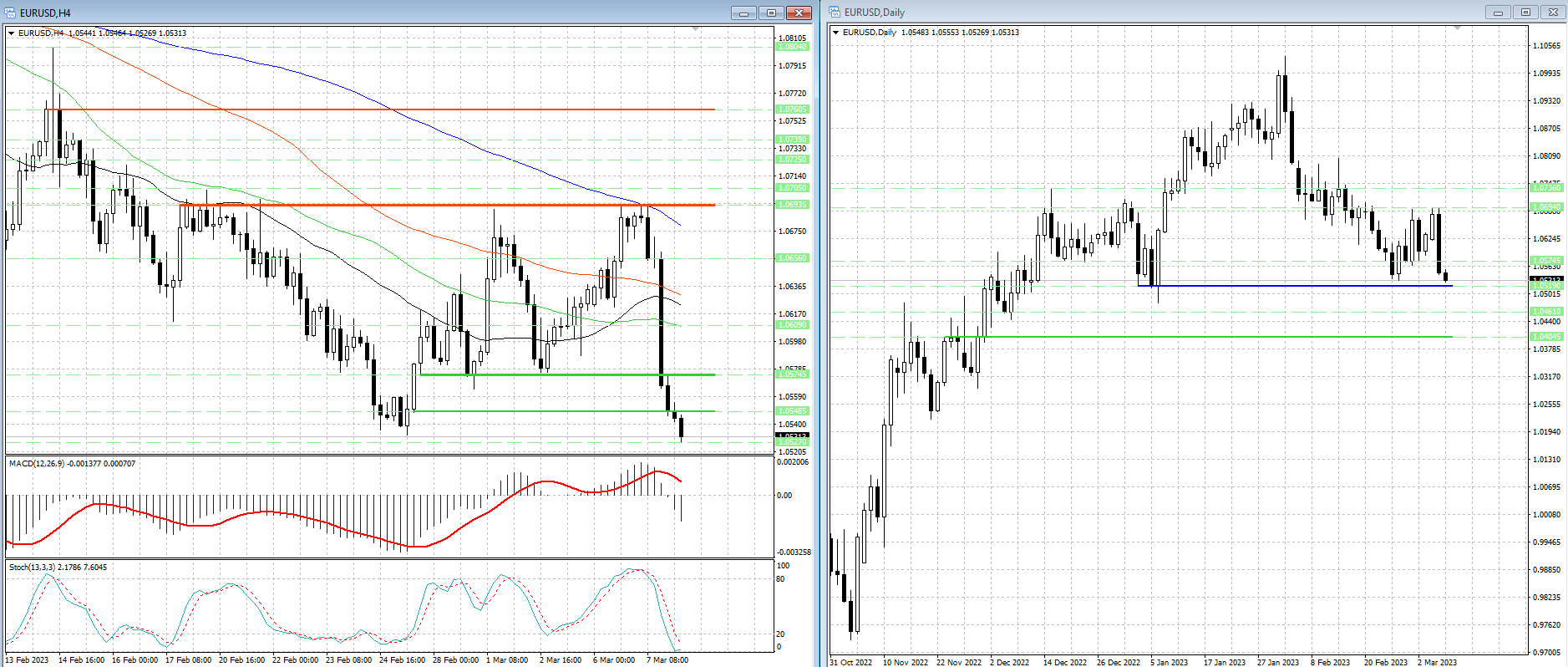Click the EURUSD,Daily title bar text
This screenshot has height=667, width=1568.
tap(875, 12)
